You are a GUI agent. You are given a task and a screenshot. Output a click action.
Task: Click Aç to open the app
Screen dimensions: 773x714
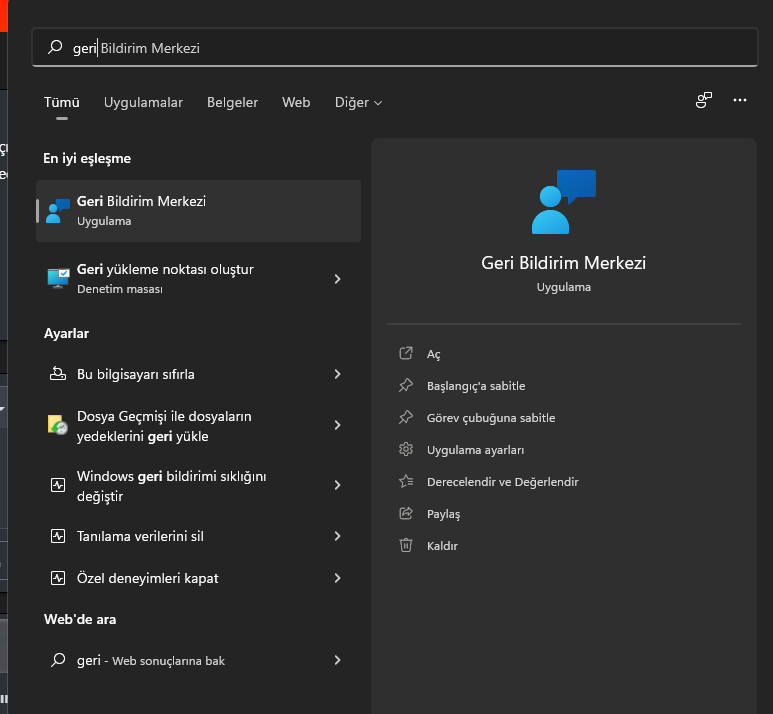tap(433, 354)
